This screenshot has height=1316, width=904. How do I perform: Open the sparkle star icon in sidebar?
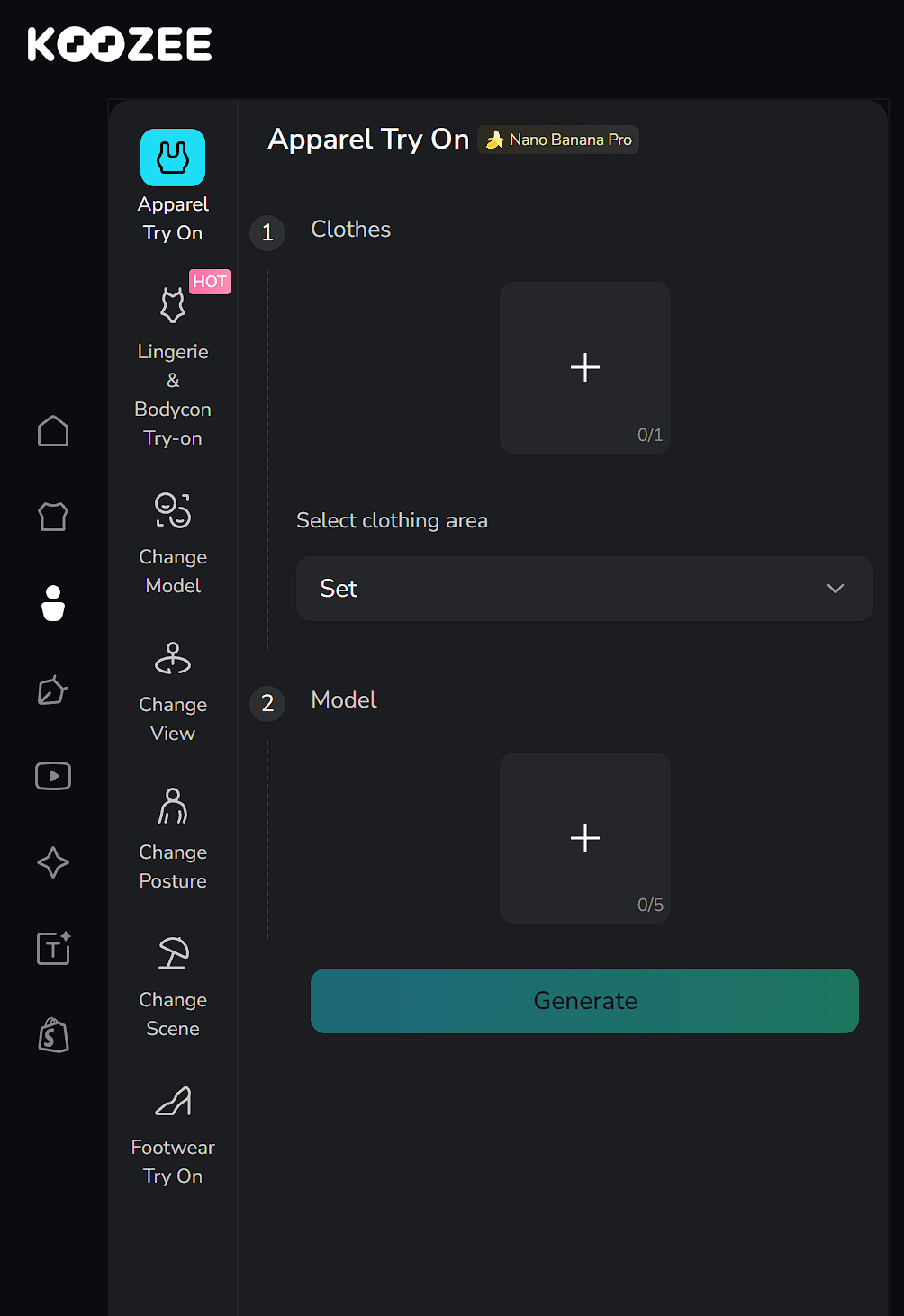pos(53,862)
